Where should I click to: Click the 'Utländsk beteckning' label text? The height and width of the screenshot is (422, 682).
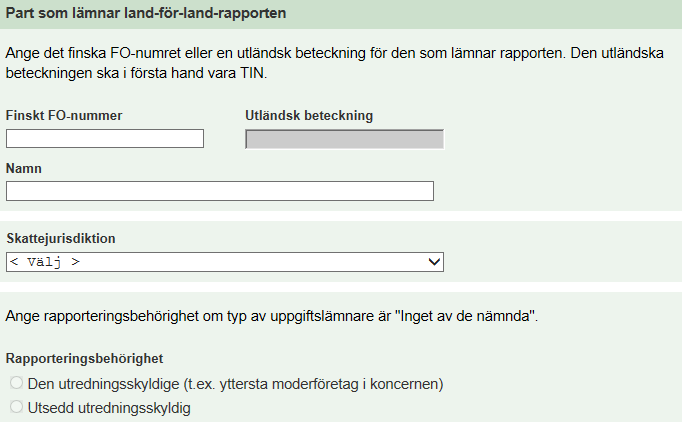pyautogui.click(x=309, y=115)
